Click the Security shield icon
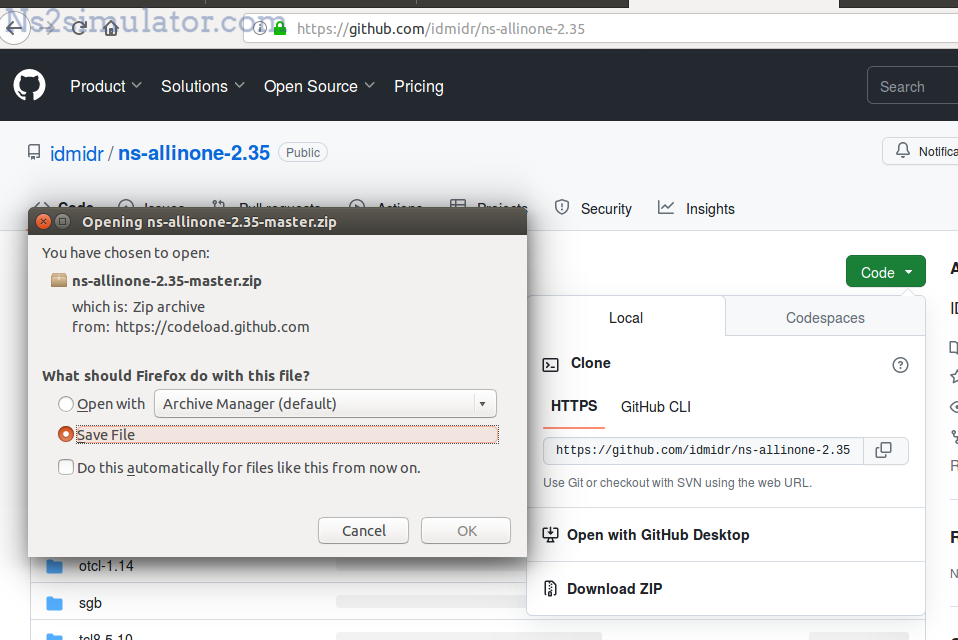 coord(561,208)
